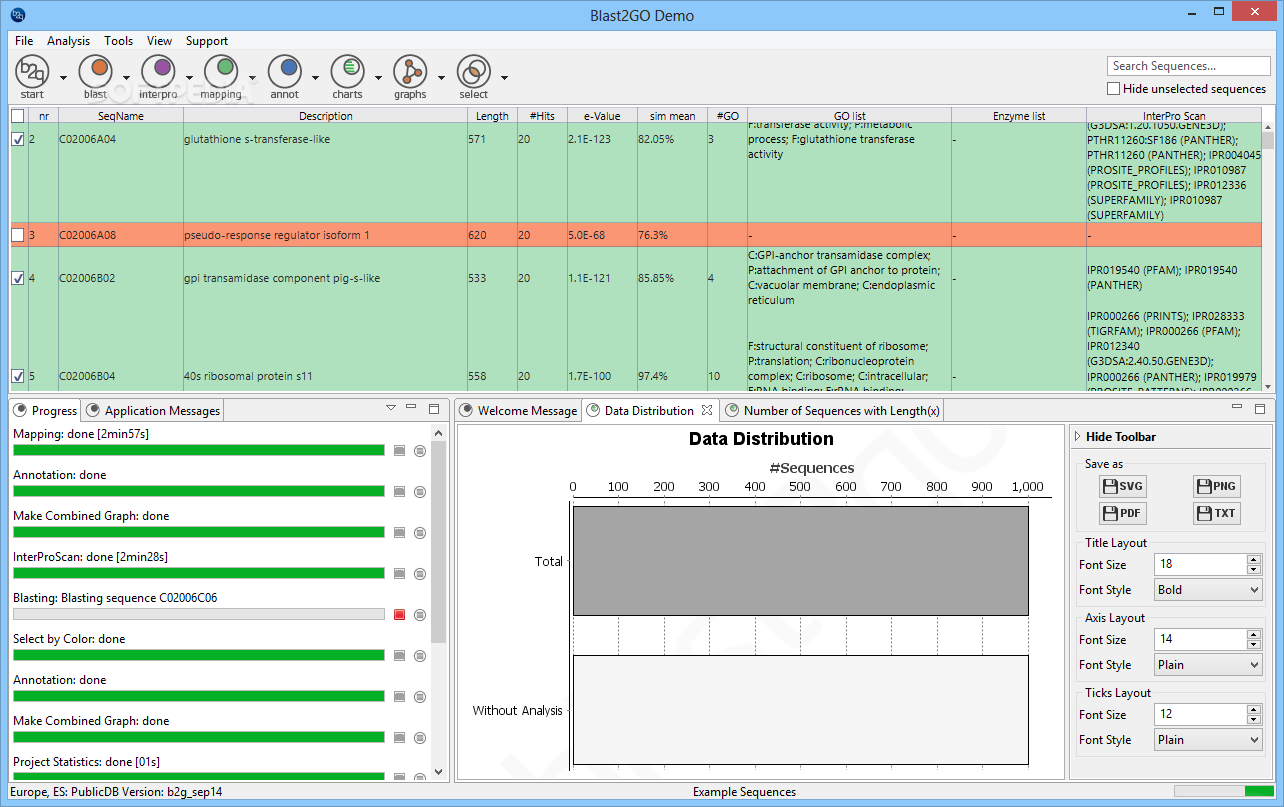Open the dropdown arrow next to charts
1284x807 pixels.
[378, 77]
